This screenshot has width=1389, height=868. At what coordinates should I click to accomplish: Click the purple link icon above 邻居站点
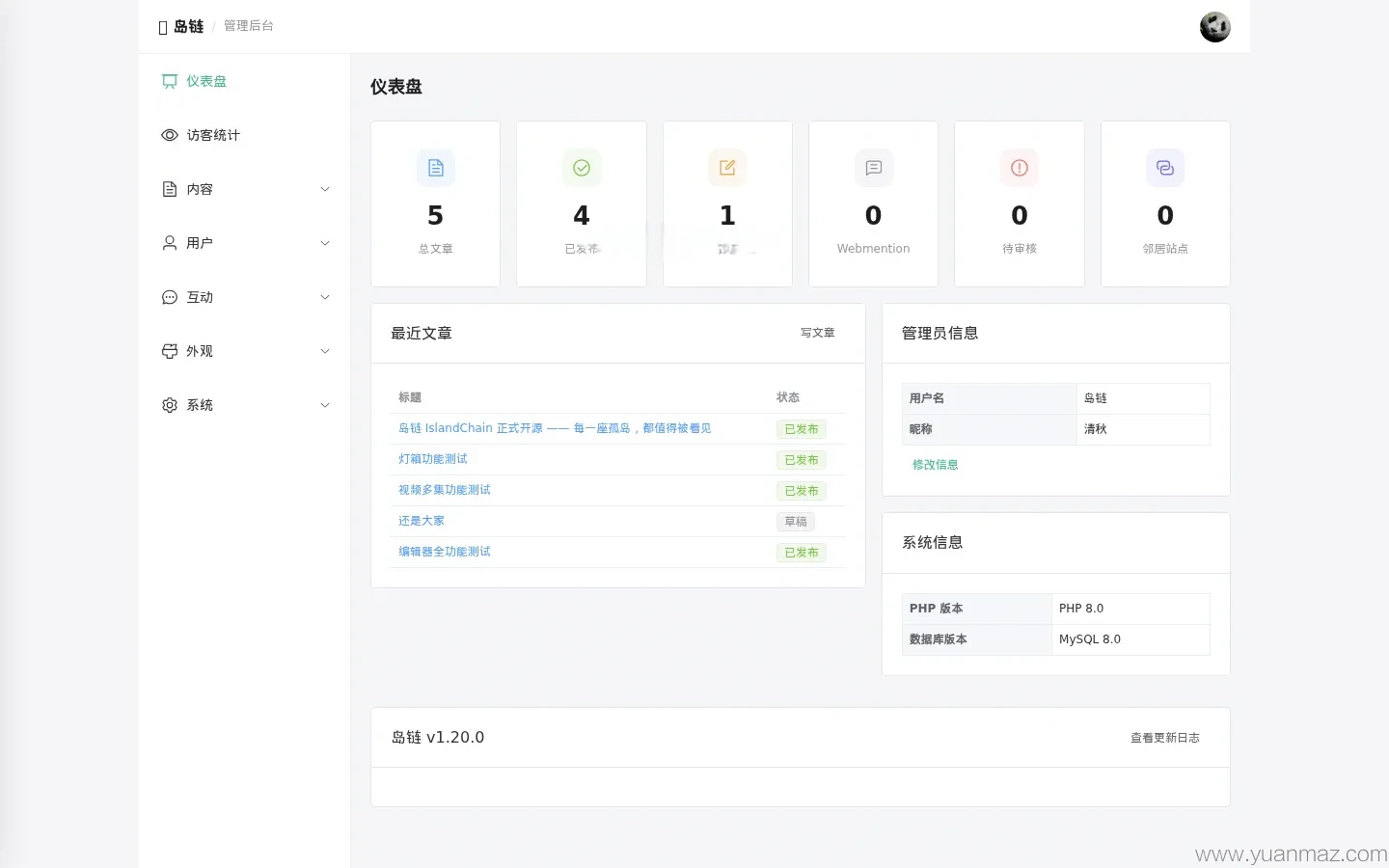(1165, 168)
